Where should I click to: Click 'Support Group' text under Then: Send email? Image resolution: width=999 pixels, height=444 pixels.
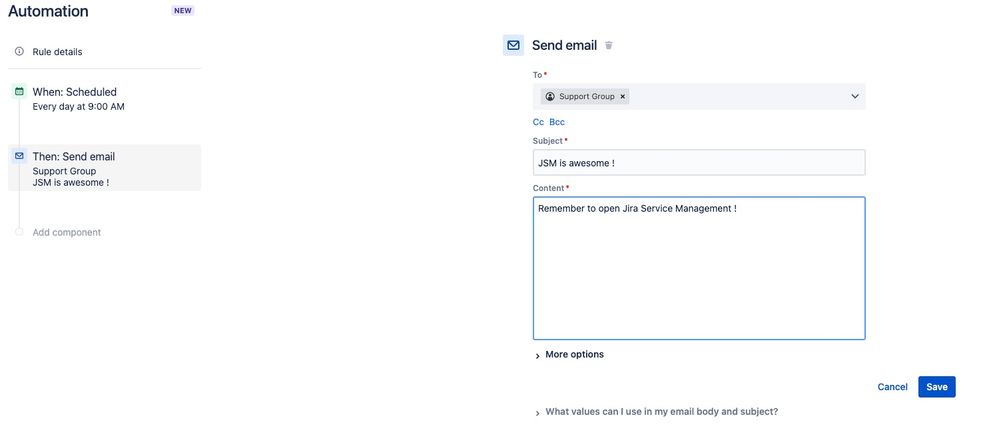click(x=64, y=171)
